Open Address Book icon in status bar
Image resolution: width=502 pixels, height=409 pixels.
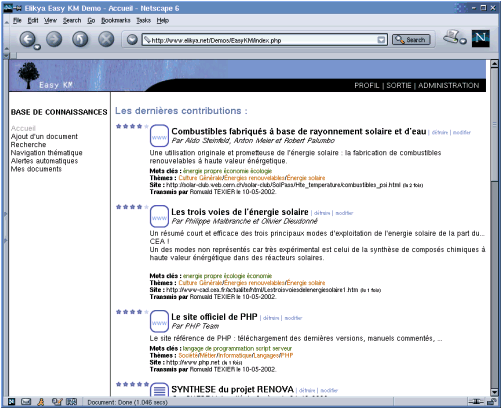(72, 402)
